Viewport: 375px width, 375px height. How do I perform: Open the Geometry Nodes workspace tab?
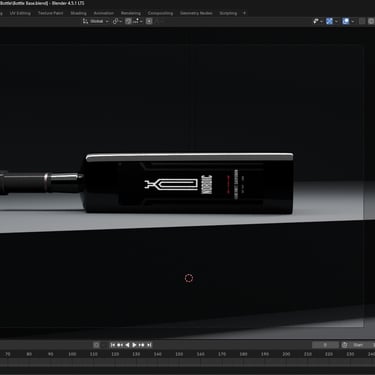pyautogui.click(x=196, y=13)
